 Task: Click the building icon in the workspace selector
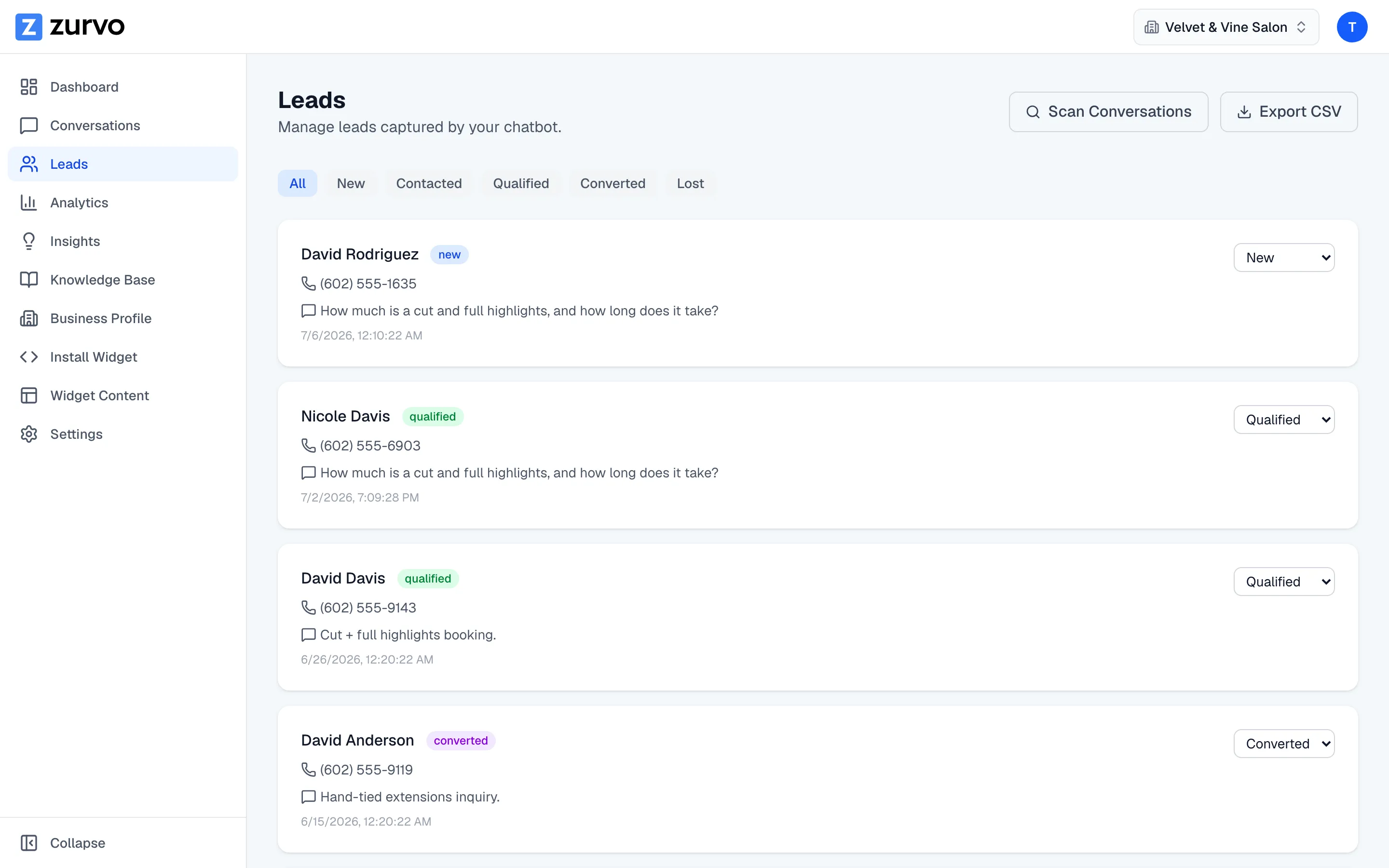[1151, 27]
